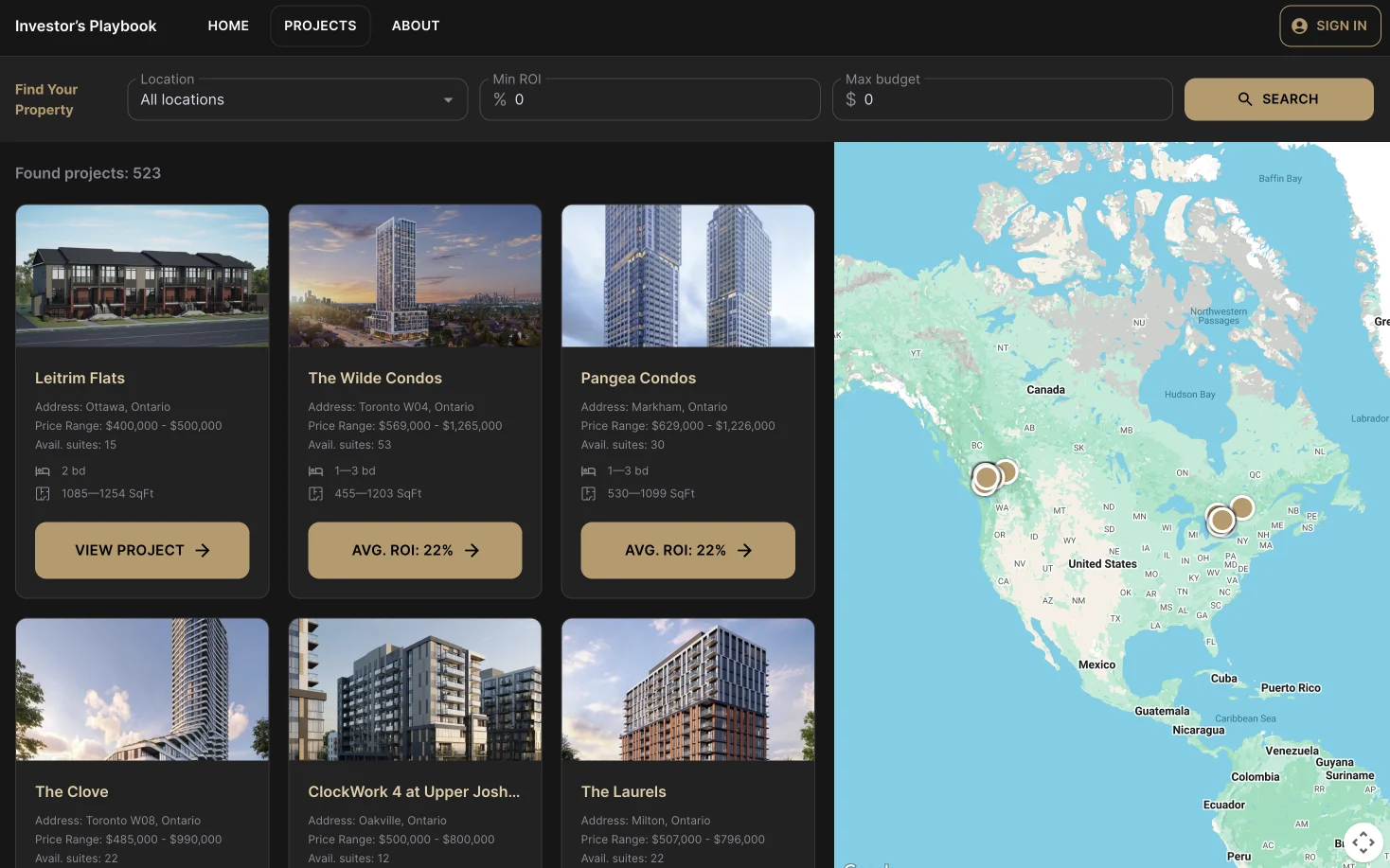Click the SEARCH button
1390x868 pixels.
click(x=1278, y=99)
